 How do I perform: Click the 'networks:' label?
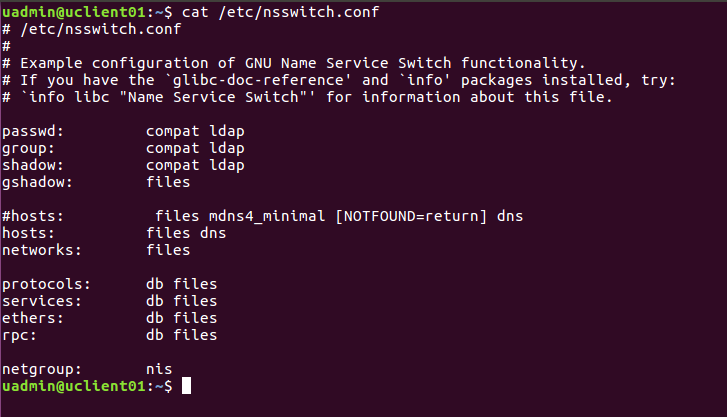tap(42, 250)
